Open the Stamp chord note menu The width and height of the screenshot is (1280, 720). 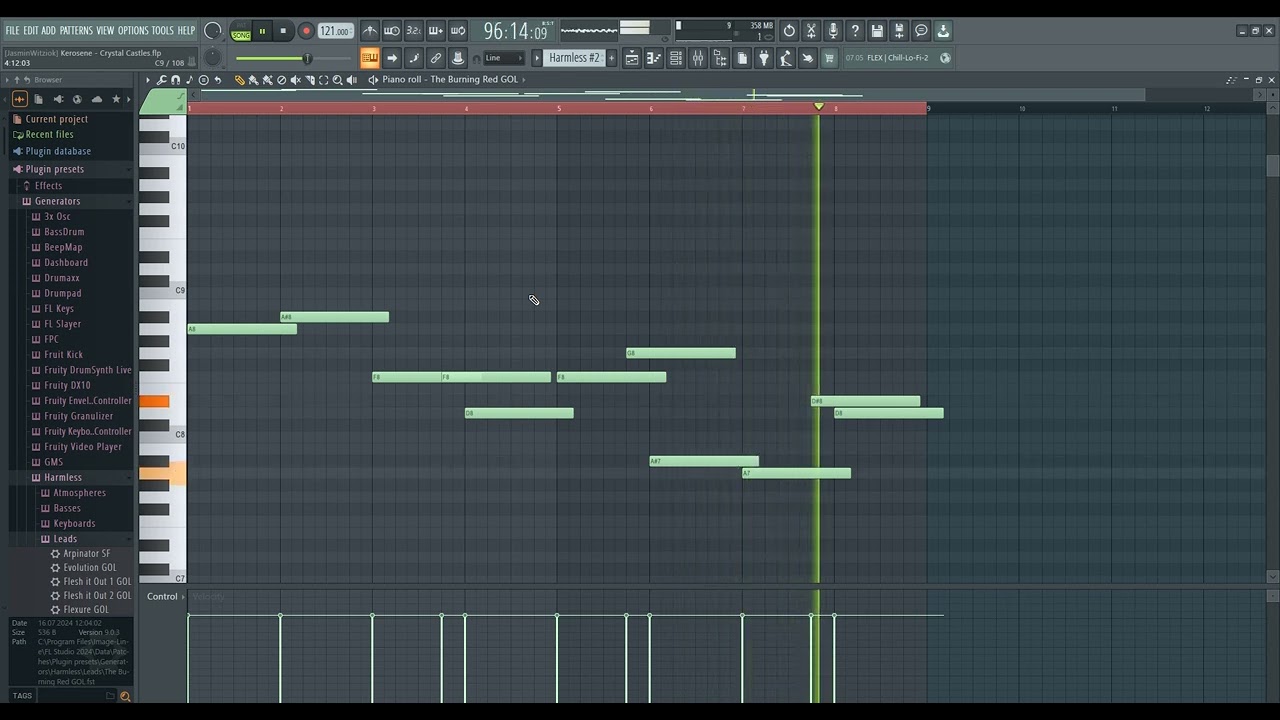click(x=189, y=80)
